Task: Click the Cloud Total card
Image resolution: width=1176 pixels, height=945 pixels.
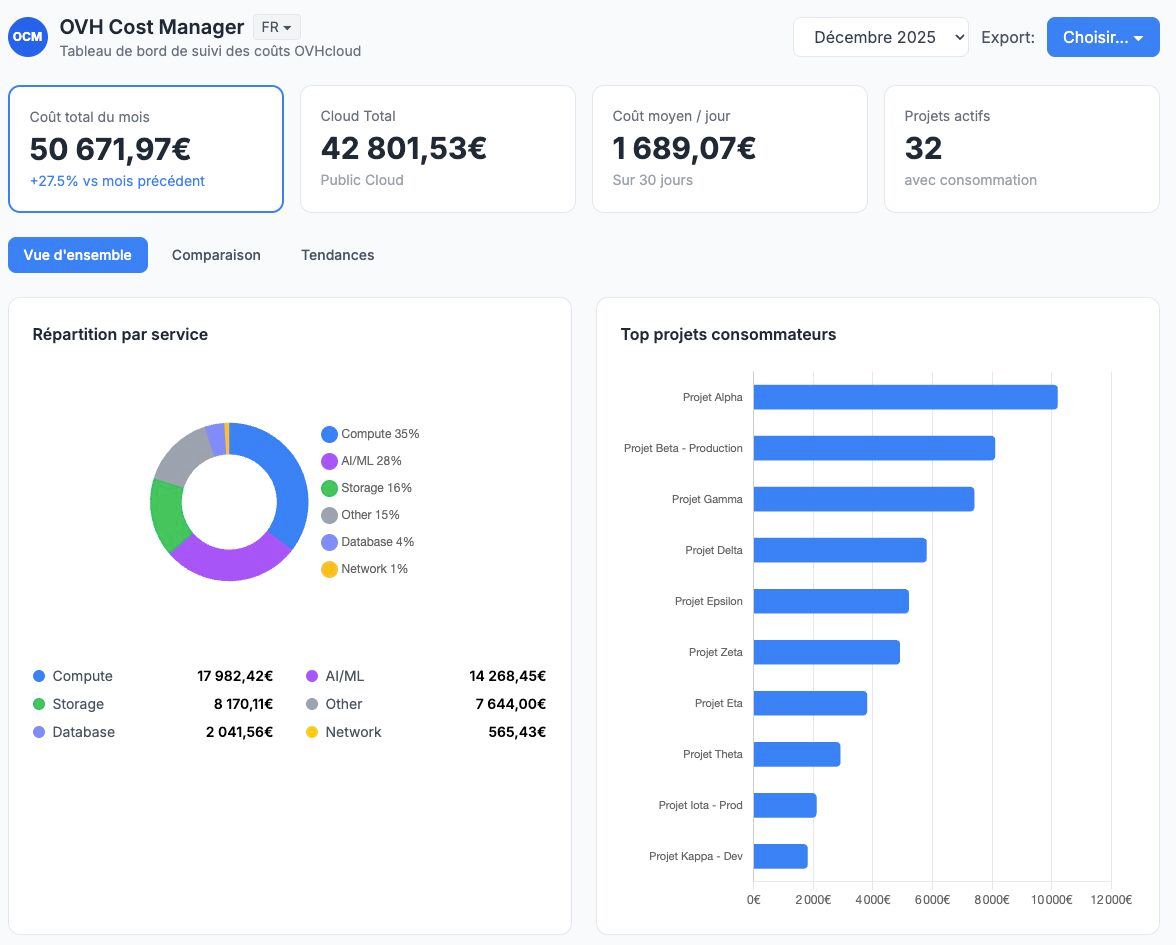Action: 438,149
